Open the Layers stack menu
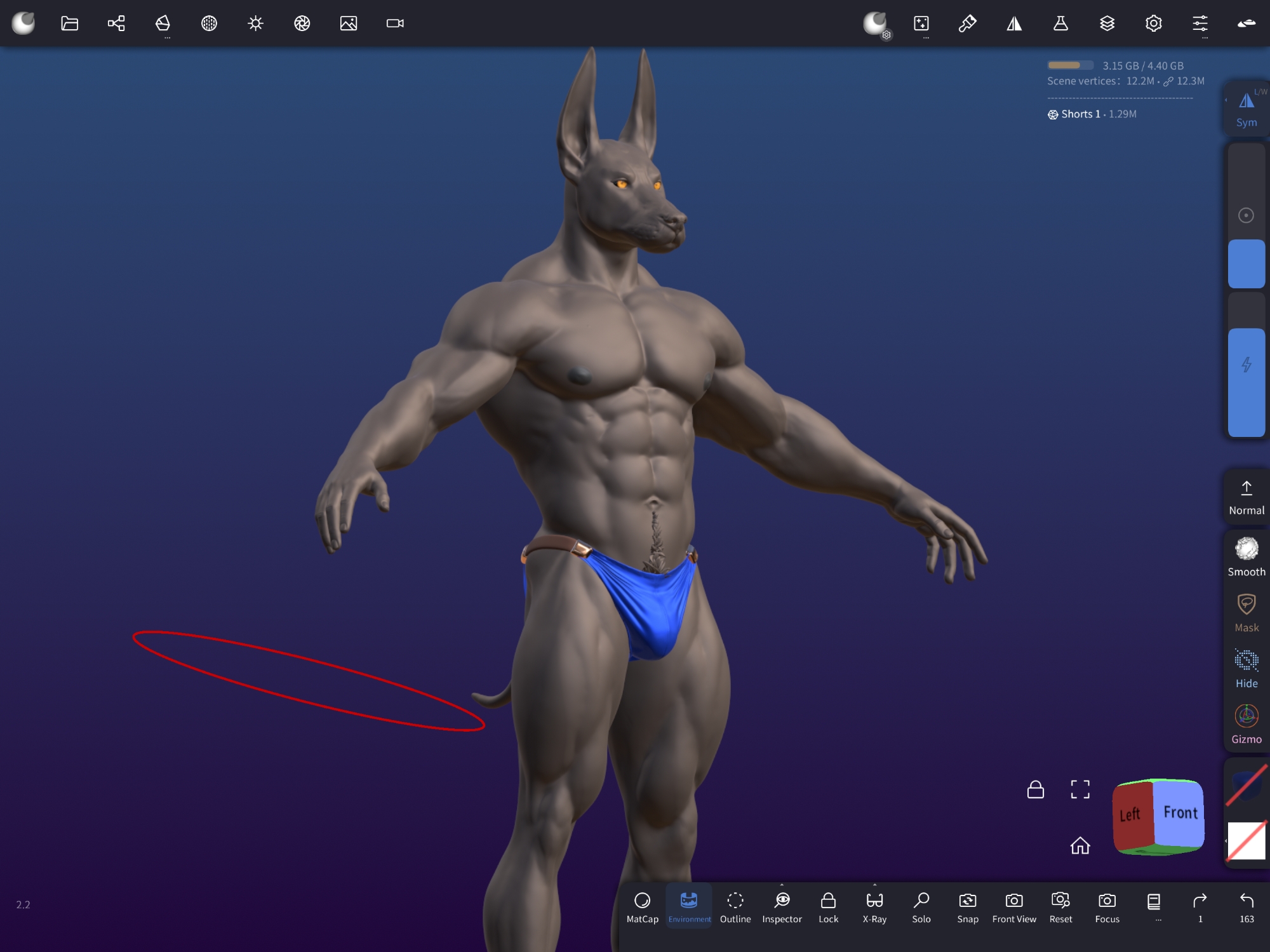Viewport: 1270px width, 952px height. coord(1107,23)
